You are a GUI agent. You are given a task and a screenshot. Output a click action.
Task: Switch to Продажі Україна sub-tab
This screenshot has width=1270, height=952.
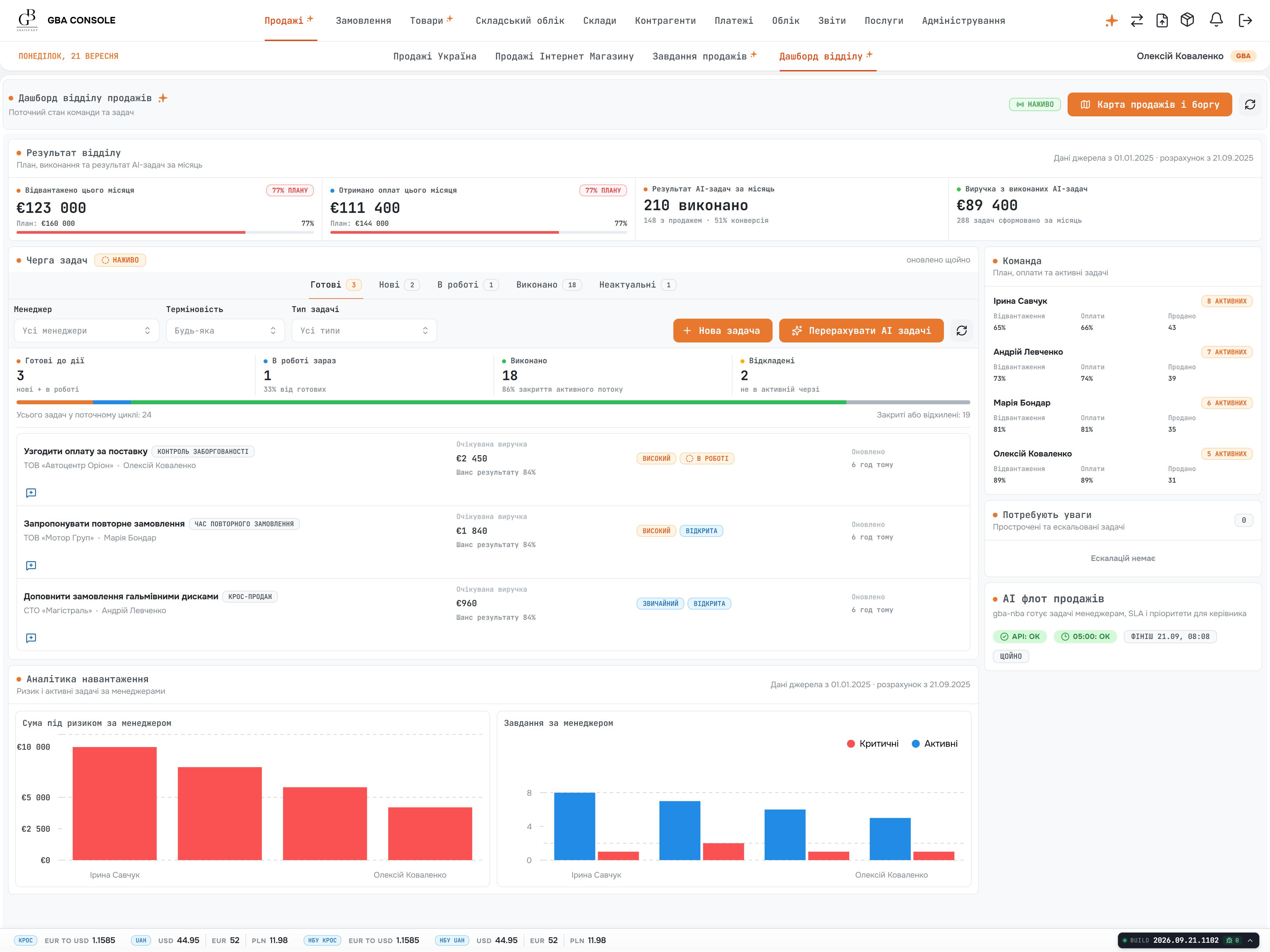click(435, 56)
